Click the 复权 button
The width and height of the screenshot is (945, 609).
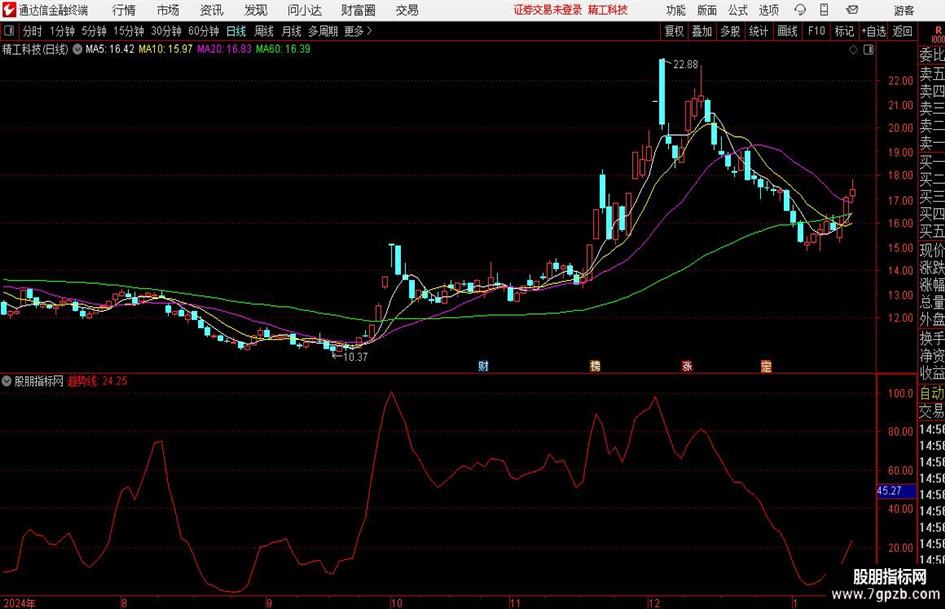coord(674,31)
